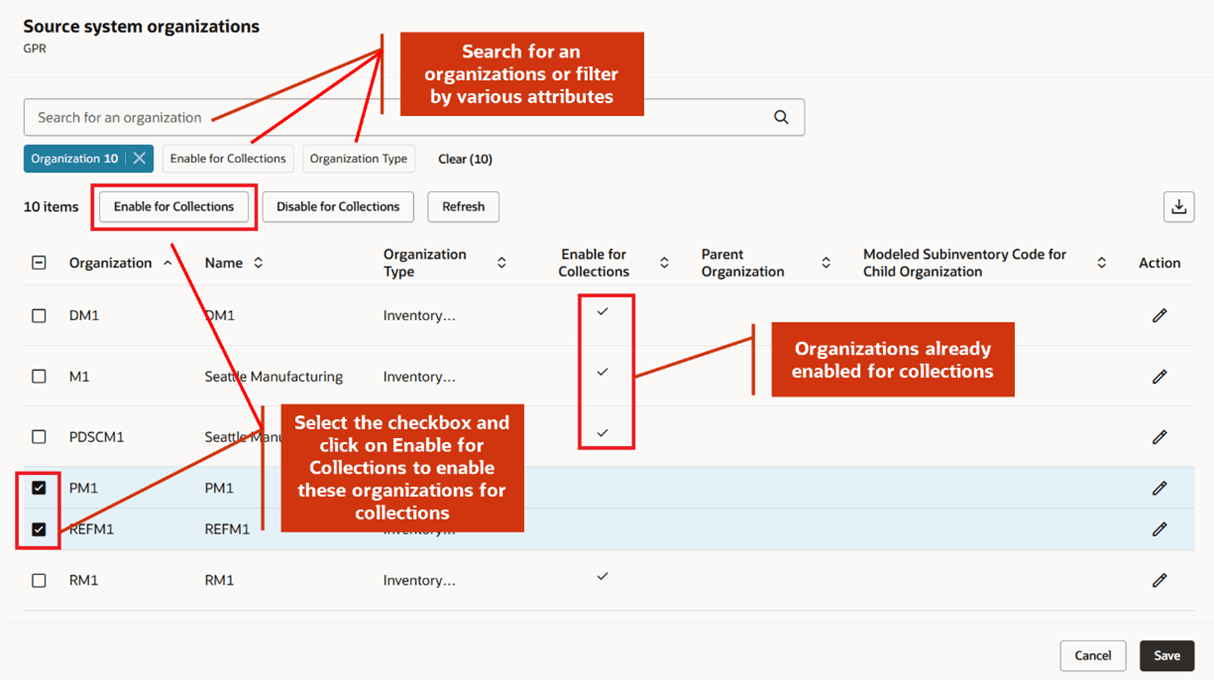Click the Disable for Collections button
The image size is (1214, 680).
click(x=337, y=207)
